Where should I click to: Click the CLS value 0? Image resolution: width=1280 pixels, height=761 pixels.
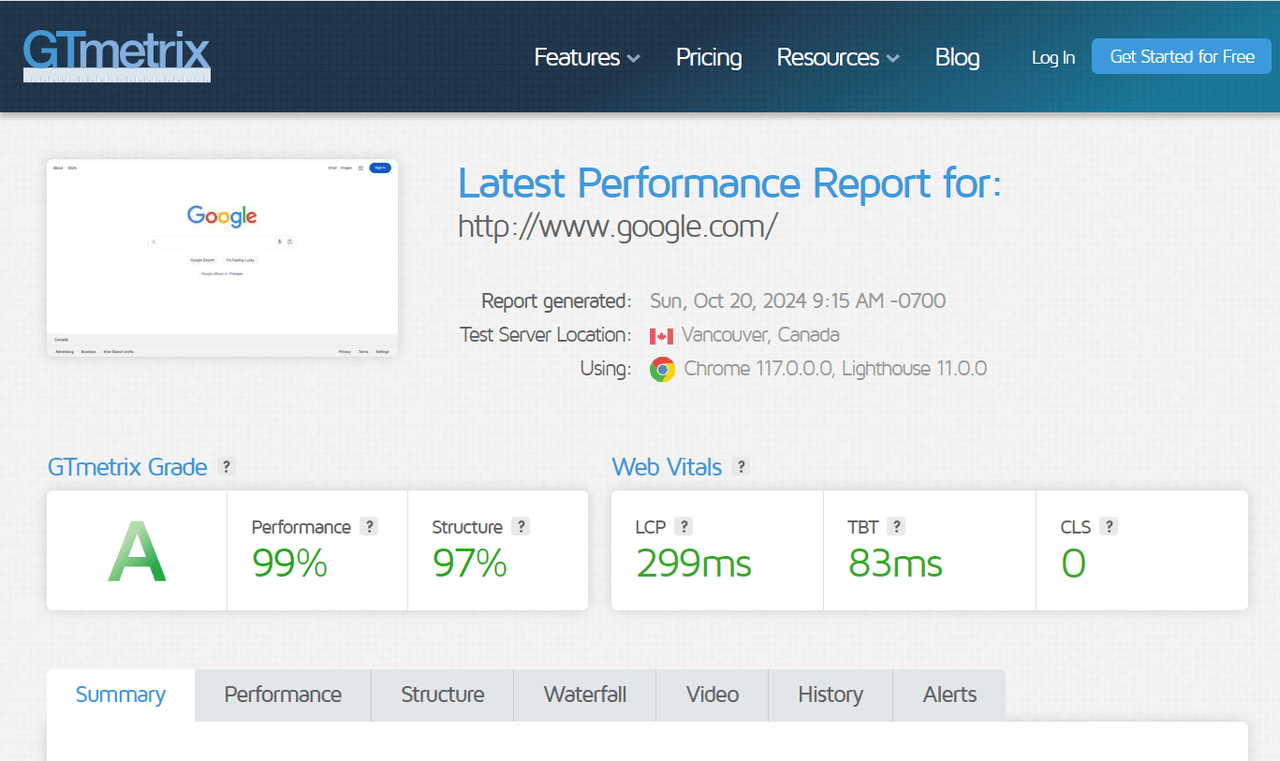tap(1073, 564)
